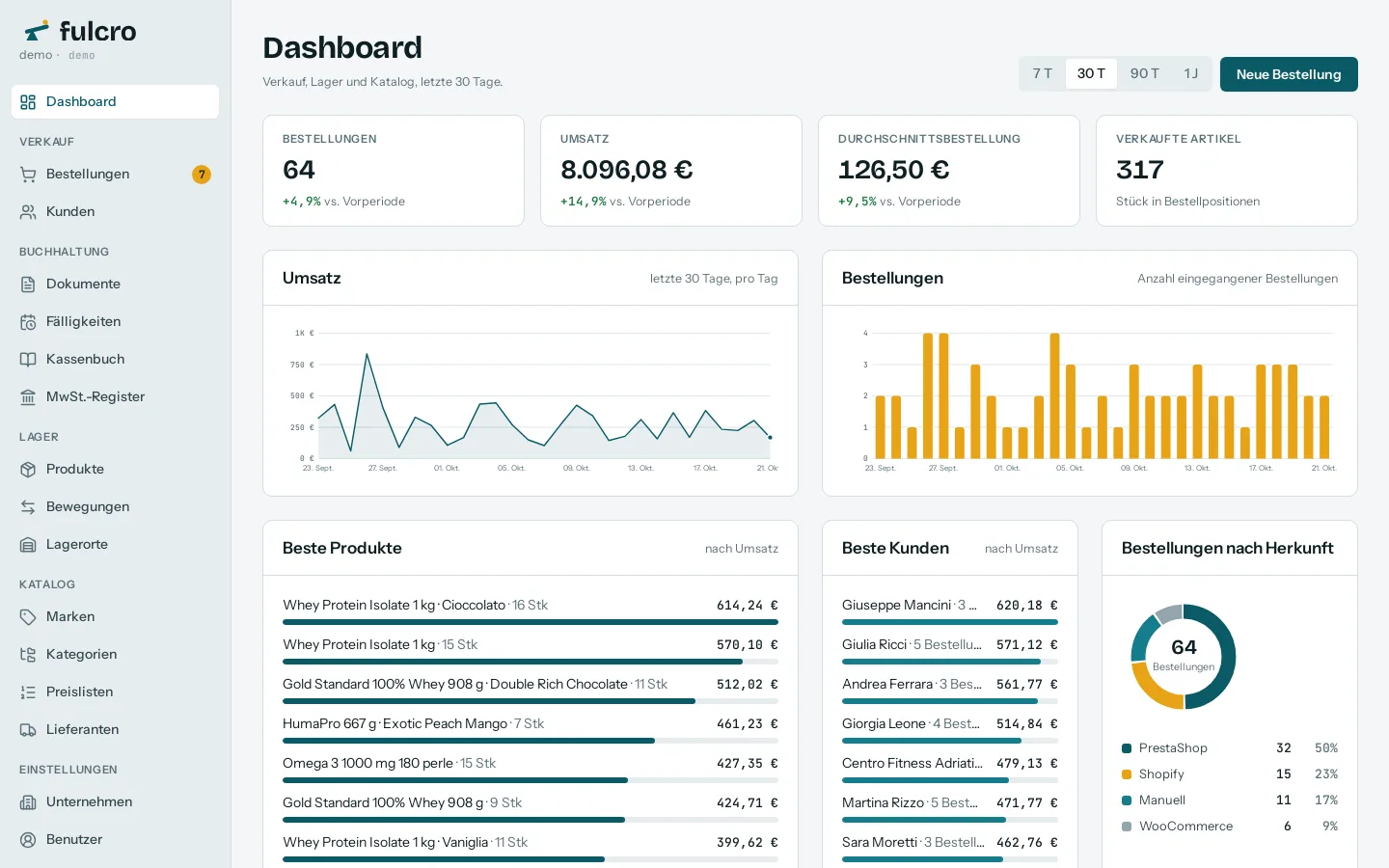Navigate to Preislisten in the sidebar
Screen dimensions: 1389x868
[115, 692]
